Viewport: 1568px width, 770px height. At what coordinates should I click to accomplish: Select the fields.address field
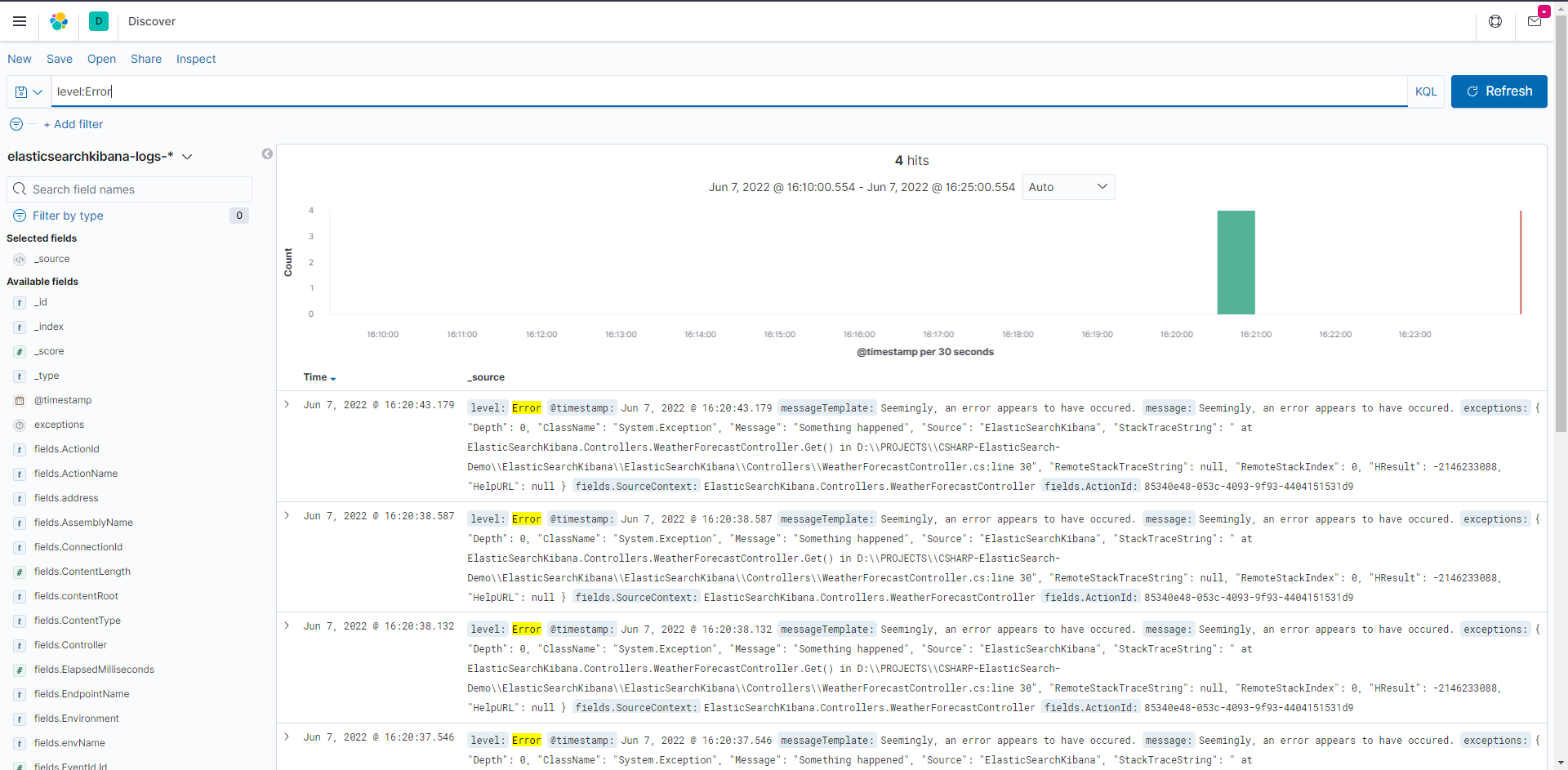click(66, 498)
